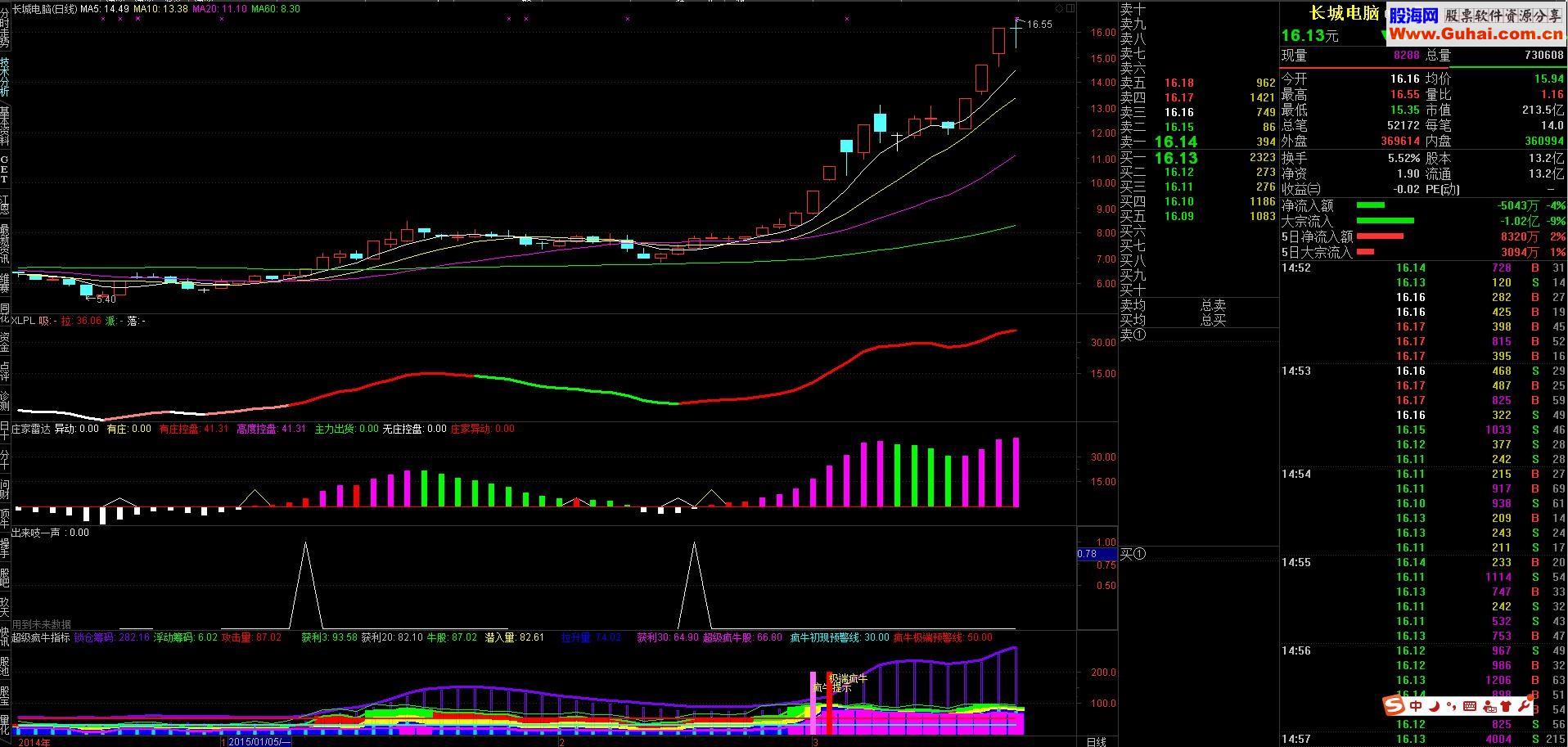
Task: Click the MA60: 8.30 label
Action: coord(276,9)
